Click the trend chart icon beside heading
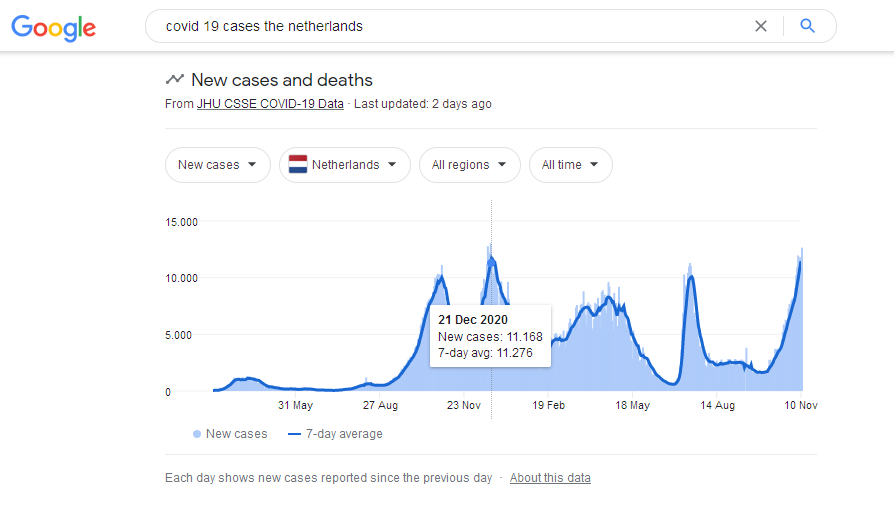 [175, 80]
